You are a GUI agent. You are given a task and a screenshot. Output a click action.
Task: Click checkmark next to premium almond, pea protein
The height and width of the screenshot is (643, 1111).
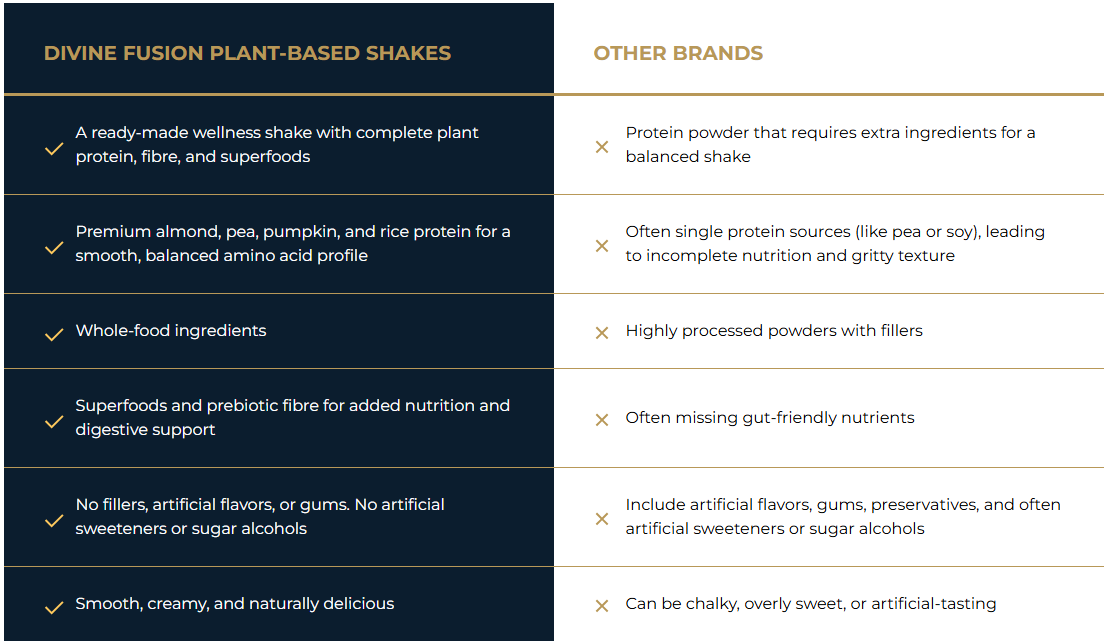point(54,247)
